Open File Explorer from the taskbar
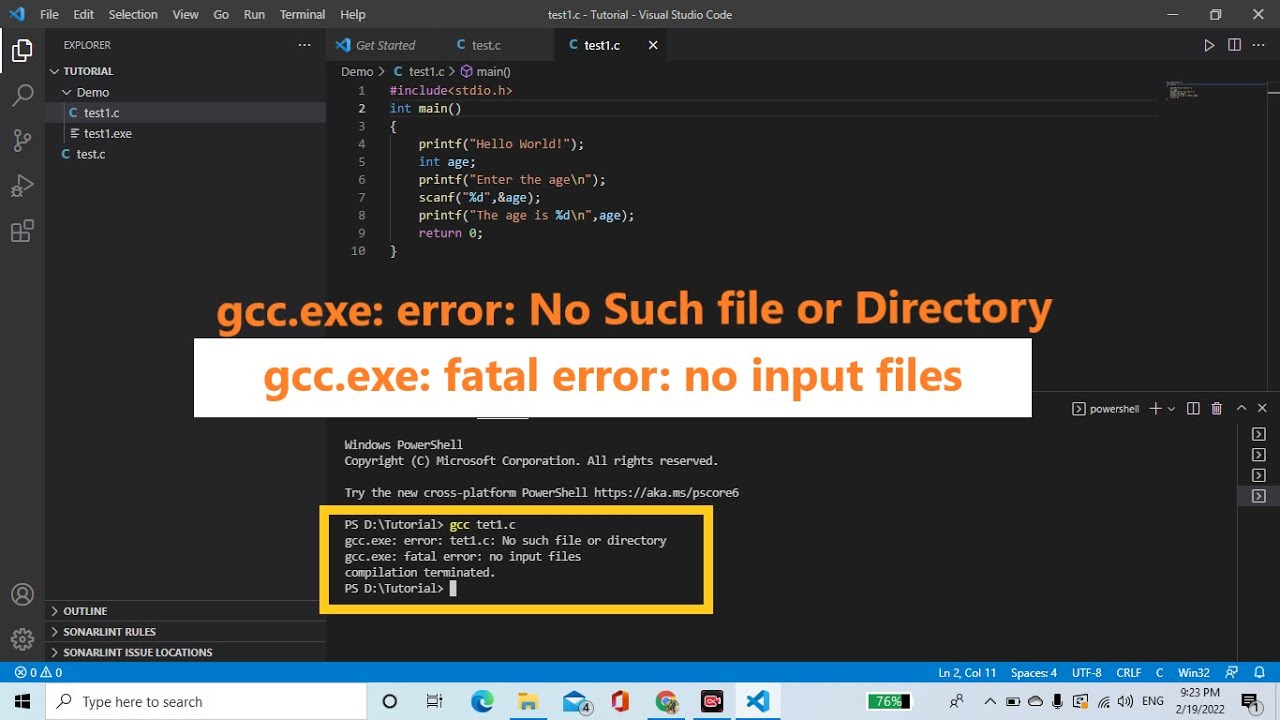 [527, 701]
